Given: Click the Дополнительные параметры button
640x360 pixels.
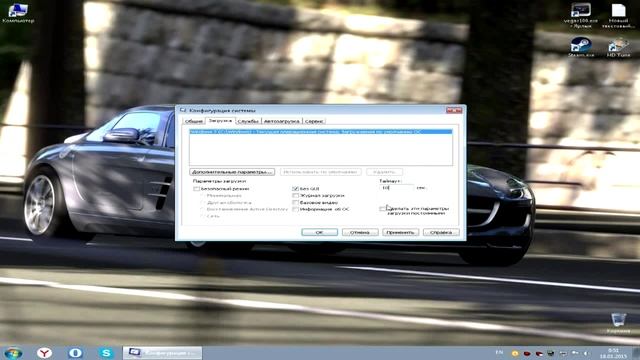Looking at the screenshot, I should click(x=232, y=172).
